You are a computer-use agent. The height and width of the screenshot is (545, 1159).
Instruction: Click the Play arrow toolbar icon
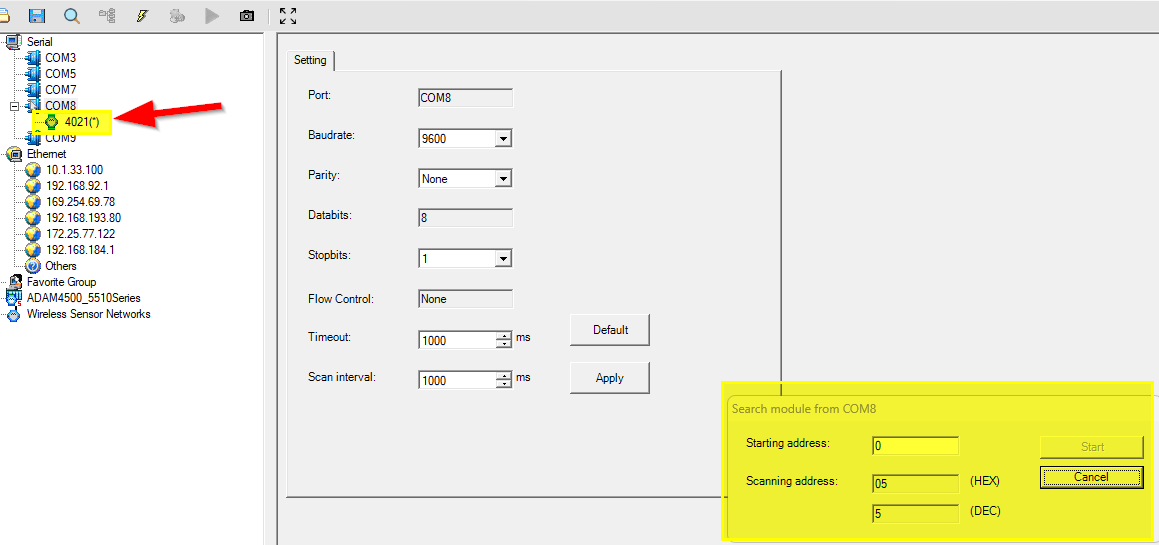(212, 16)
